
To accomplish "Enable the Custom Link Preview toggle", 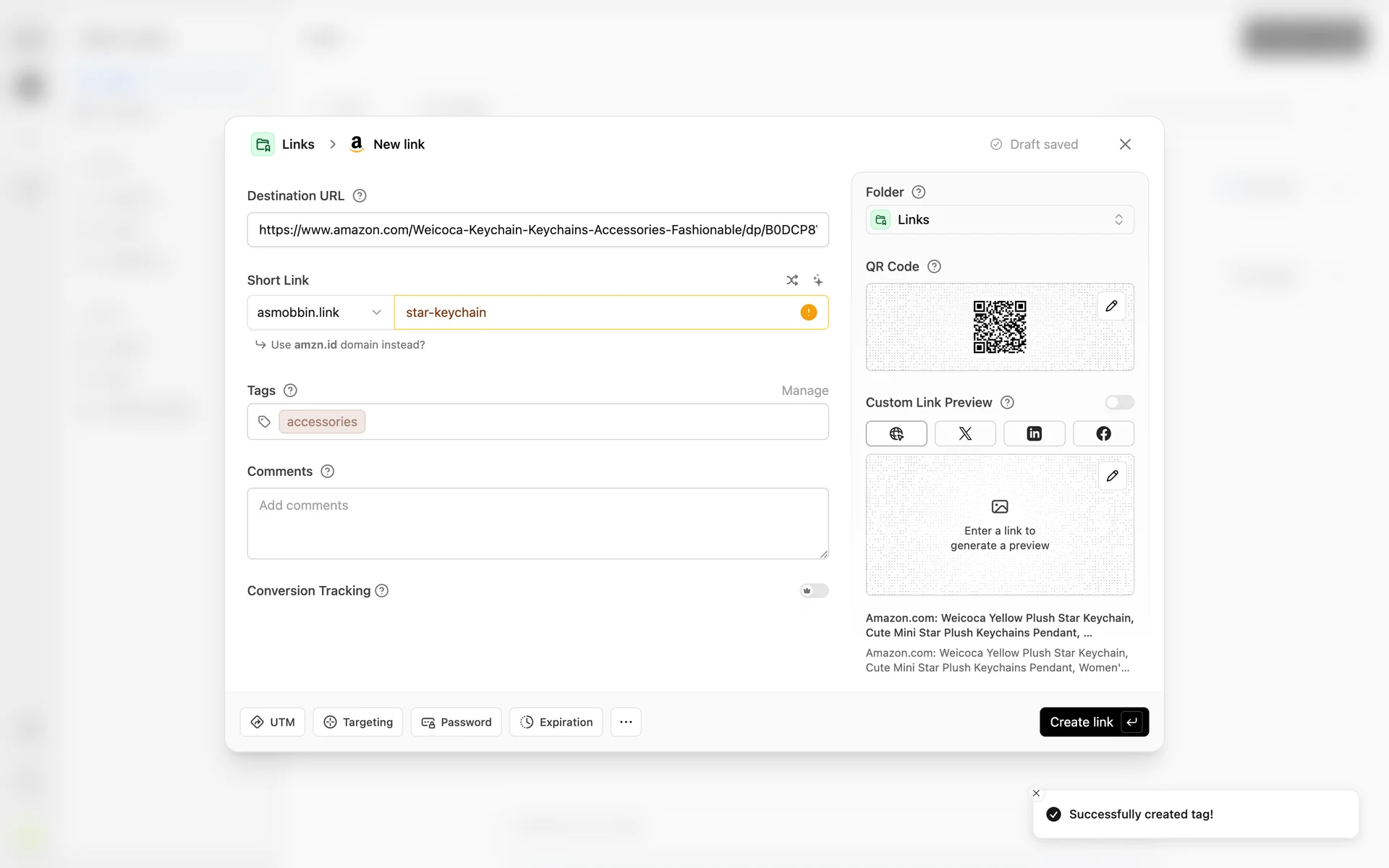I will (1118, 402).
